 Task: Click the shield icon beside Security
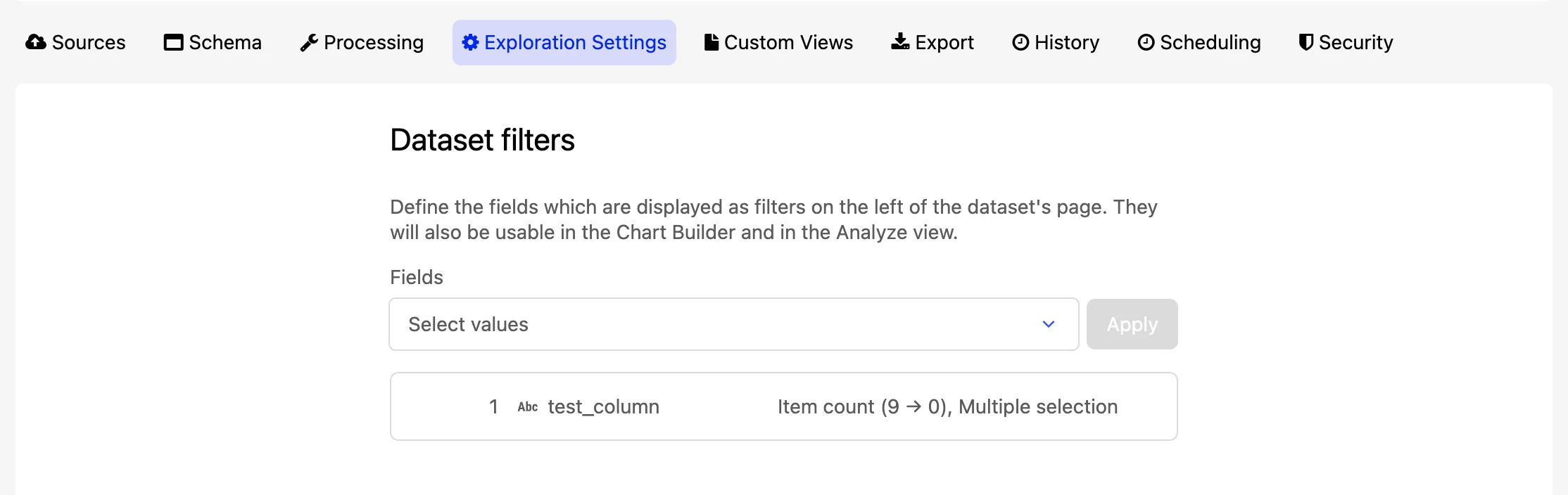pyautogui.click(x=1306, y=42)
